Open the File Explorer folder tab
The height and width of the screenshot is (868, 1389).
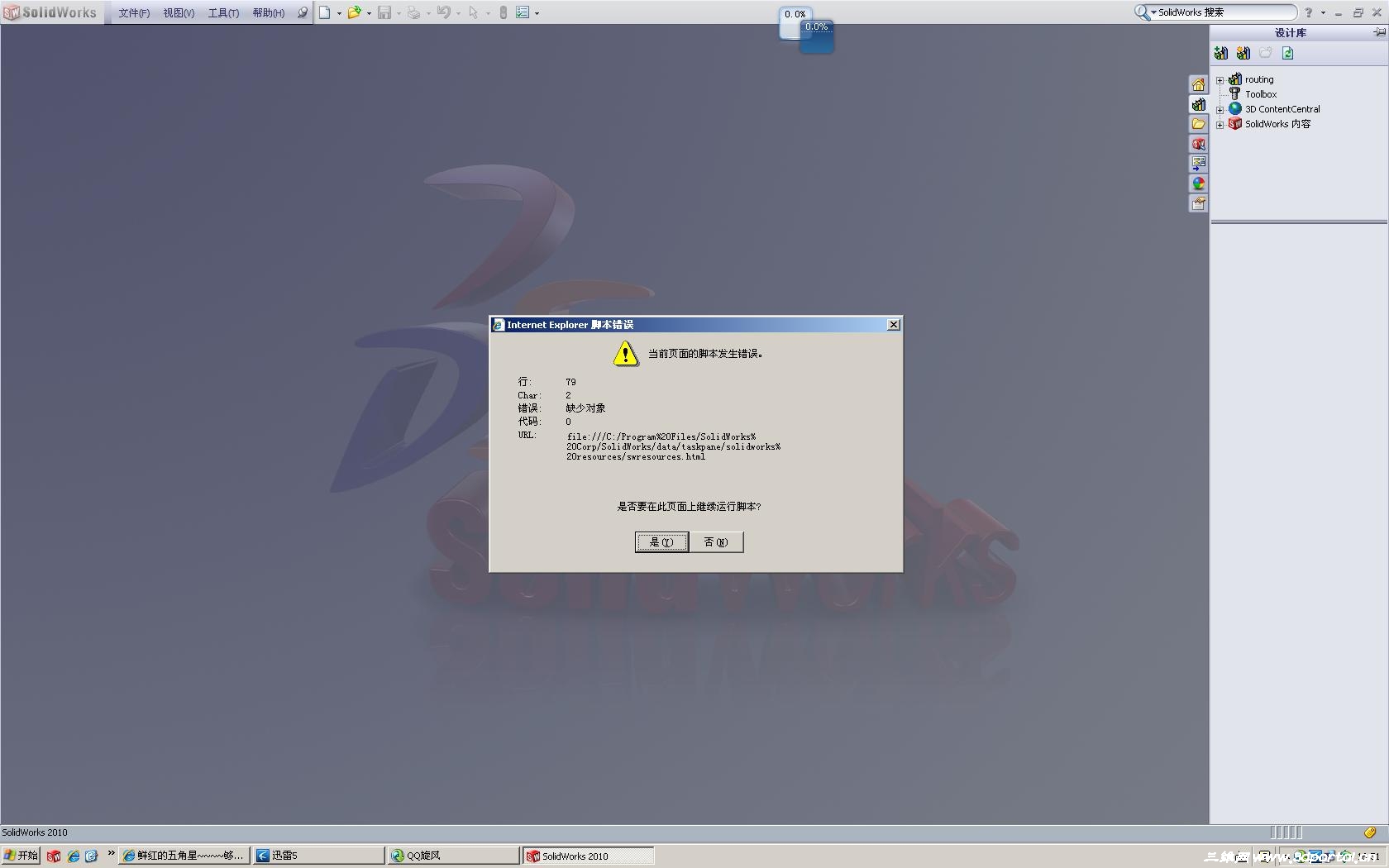point(1199,124)
